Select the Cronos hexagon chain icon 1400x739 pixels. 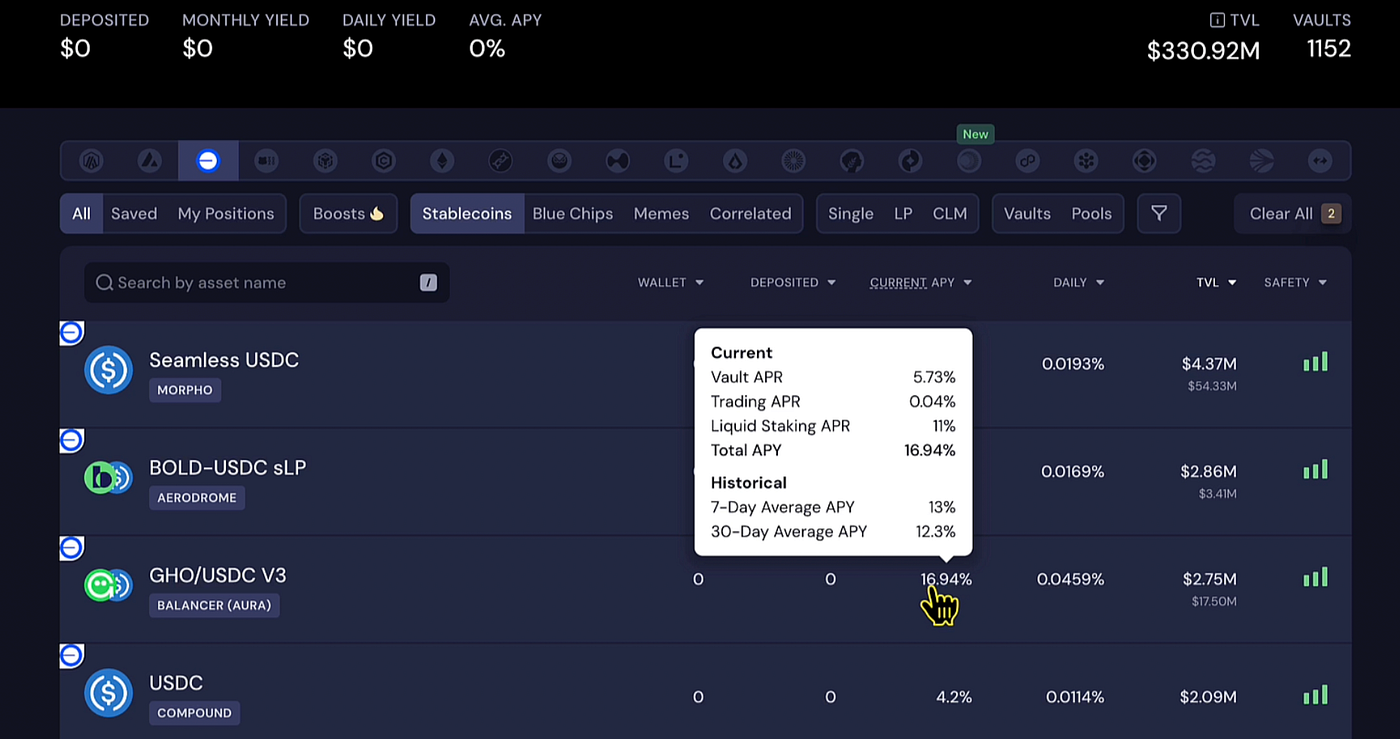click(383, 160)
